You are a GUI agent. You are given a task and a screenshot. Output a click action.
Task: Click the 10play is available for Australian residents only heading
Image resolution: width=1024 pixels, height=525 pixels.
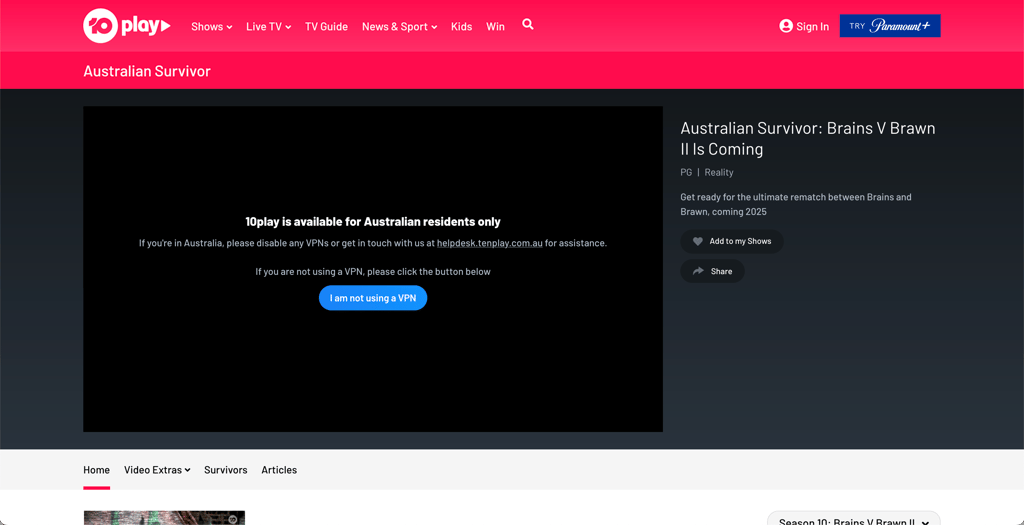[x=373, y=222]
